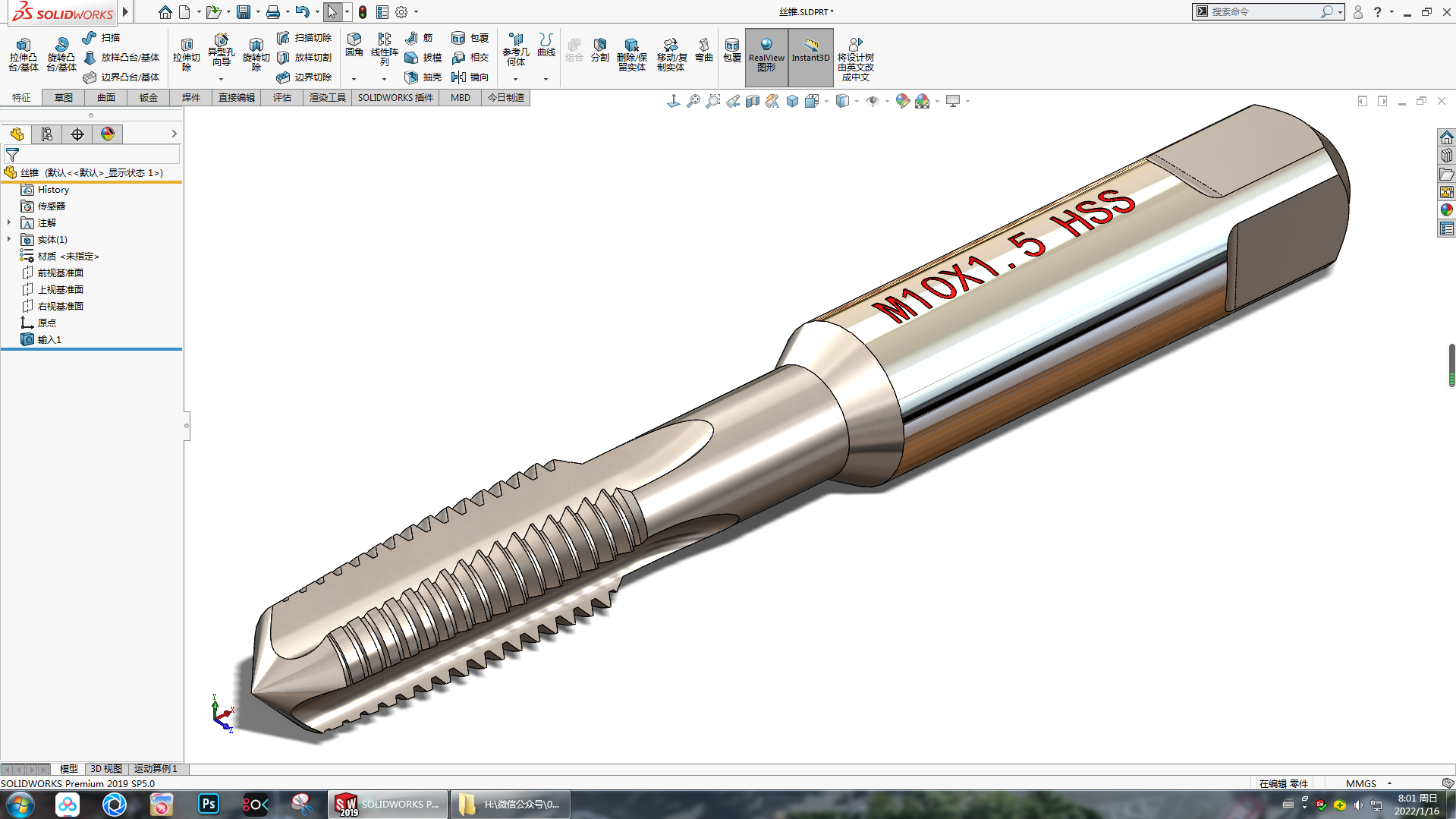Click the 搜索命令 search field
Screen dimensions: 1456x819
pyautogui.click(x=1263, y=11)
